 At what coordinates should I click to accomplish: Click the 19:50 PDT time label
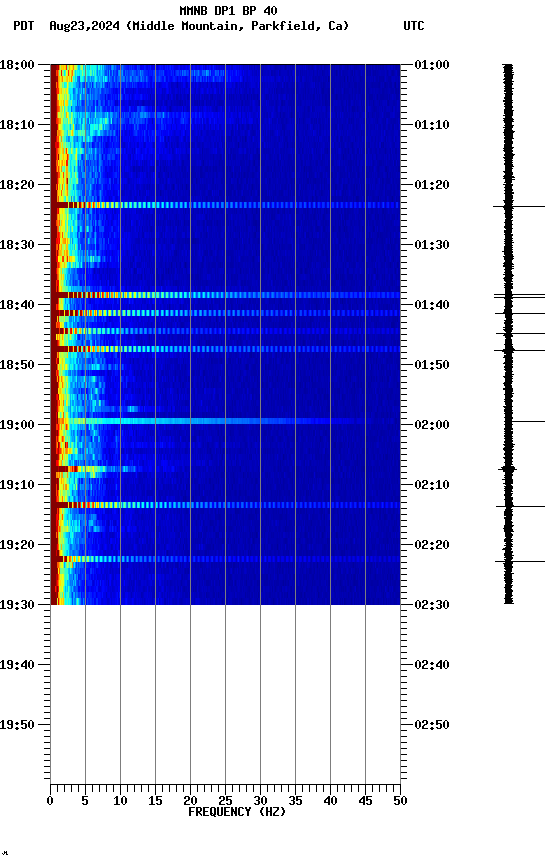[17, 725]
